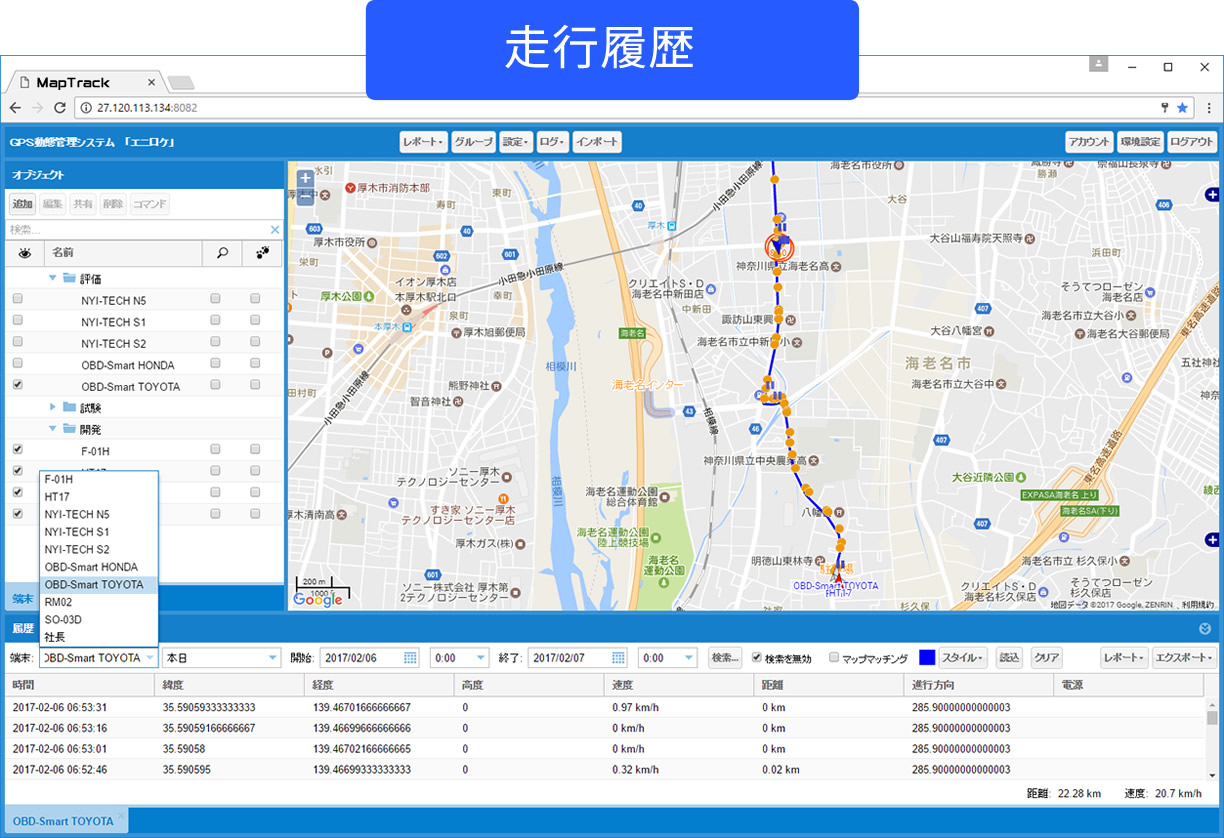Show NYI-TECH N5 on the map
The image size is (1224, 838).
point(17,299)
